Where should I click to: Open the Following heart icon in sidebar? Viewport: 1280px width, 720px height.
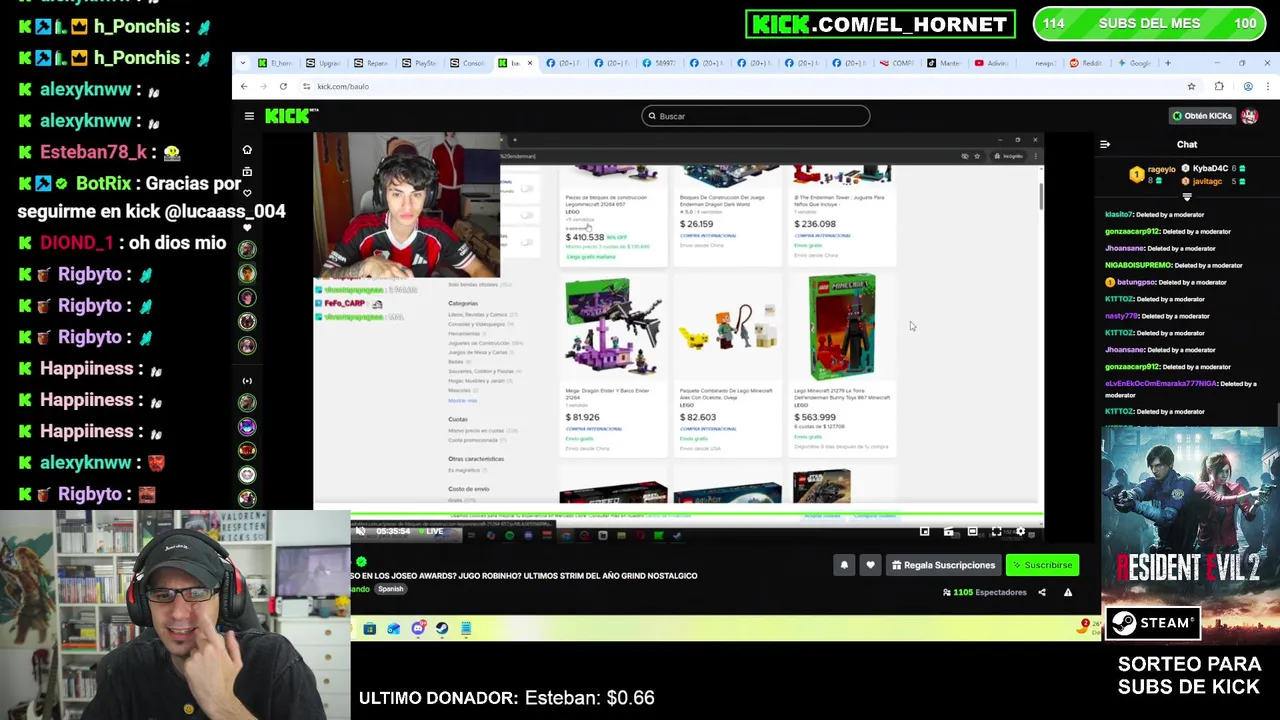[x=247, y=193]
